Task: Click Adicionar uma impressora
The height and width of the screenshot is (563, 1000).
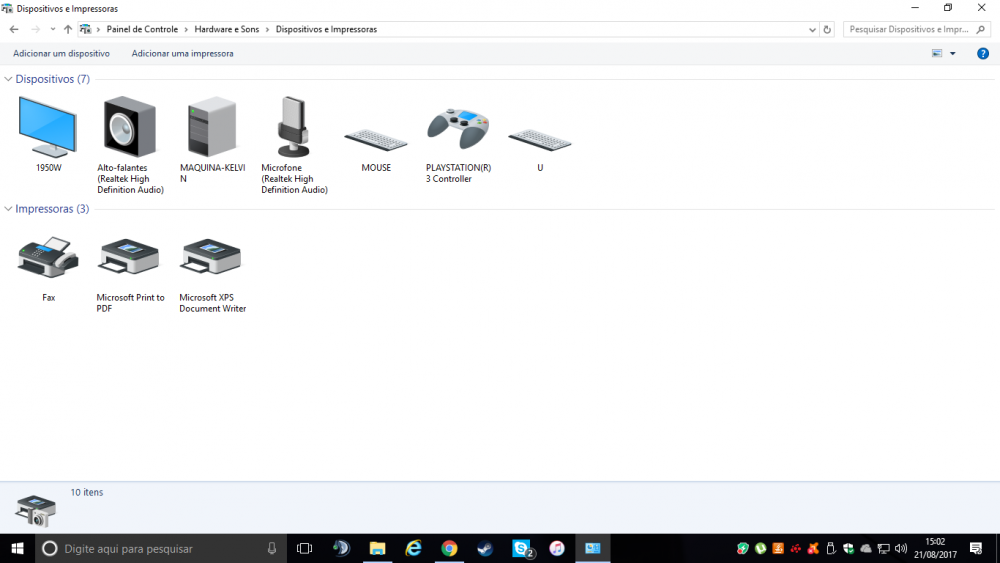Action: (x=182, y=54)
